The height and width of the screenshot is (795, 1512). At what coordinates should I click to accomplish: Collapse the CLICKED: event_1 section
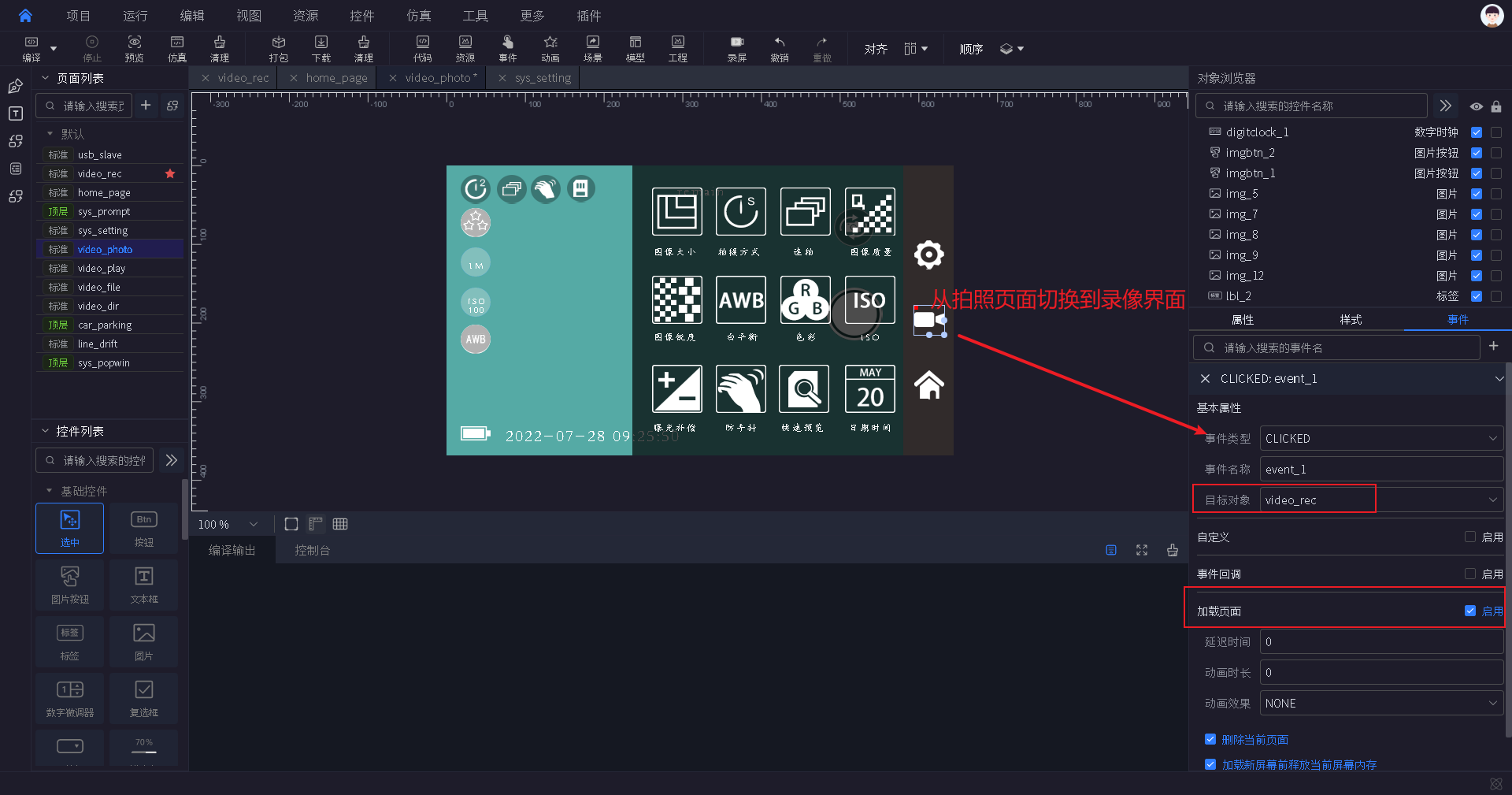point(1499,379)
